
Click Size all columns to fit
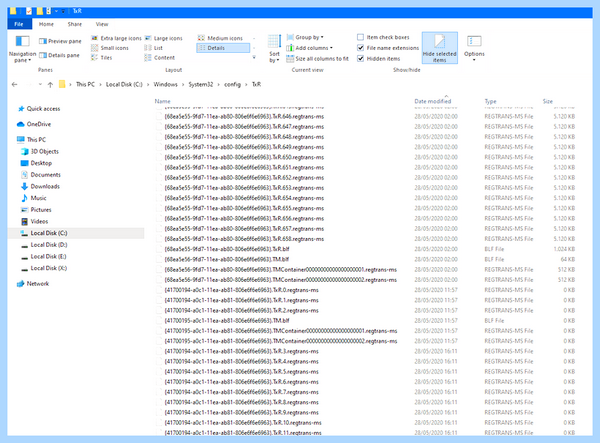(x=318, y=59)
